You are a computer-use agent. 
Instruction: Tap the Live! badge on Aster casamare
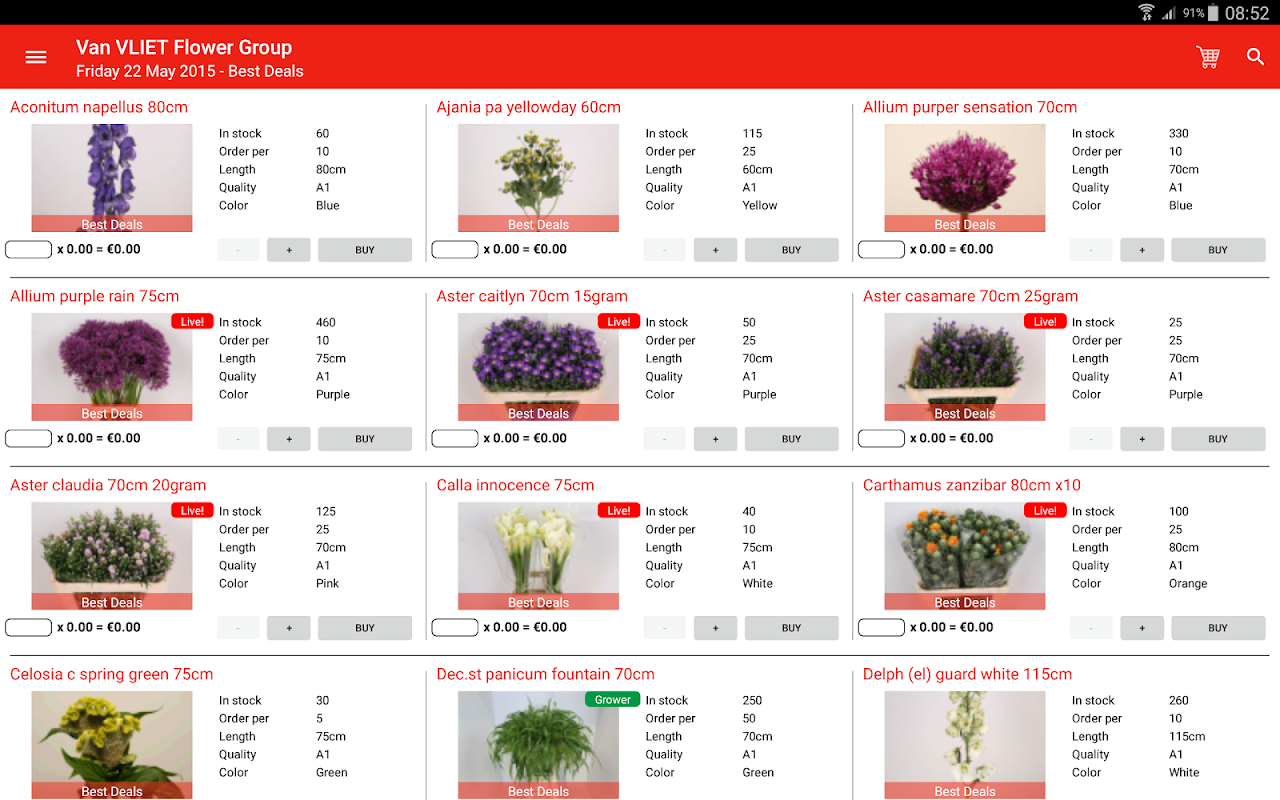1045,321
